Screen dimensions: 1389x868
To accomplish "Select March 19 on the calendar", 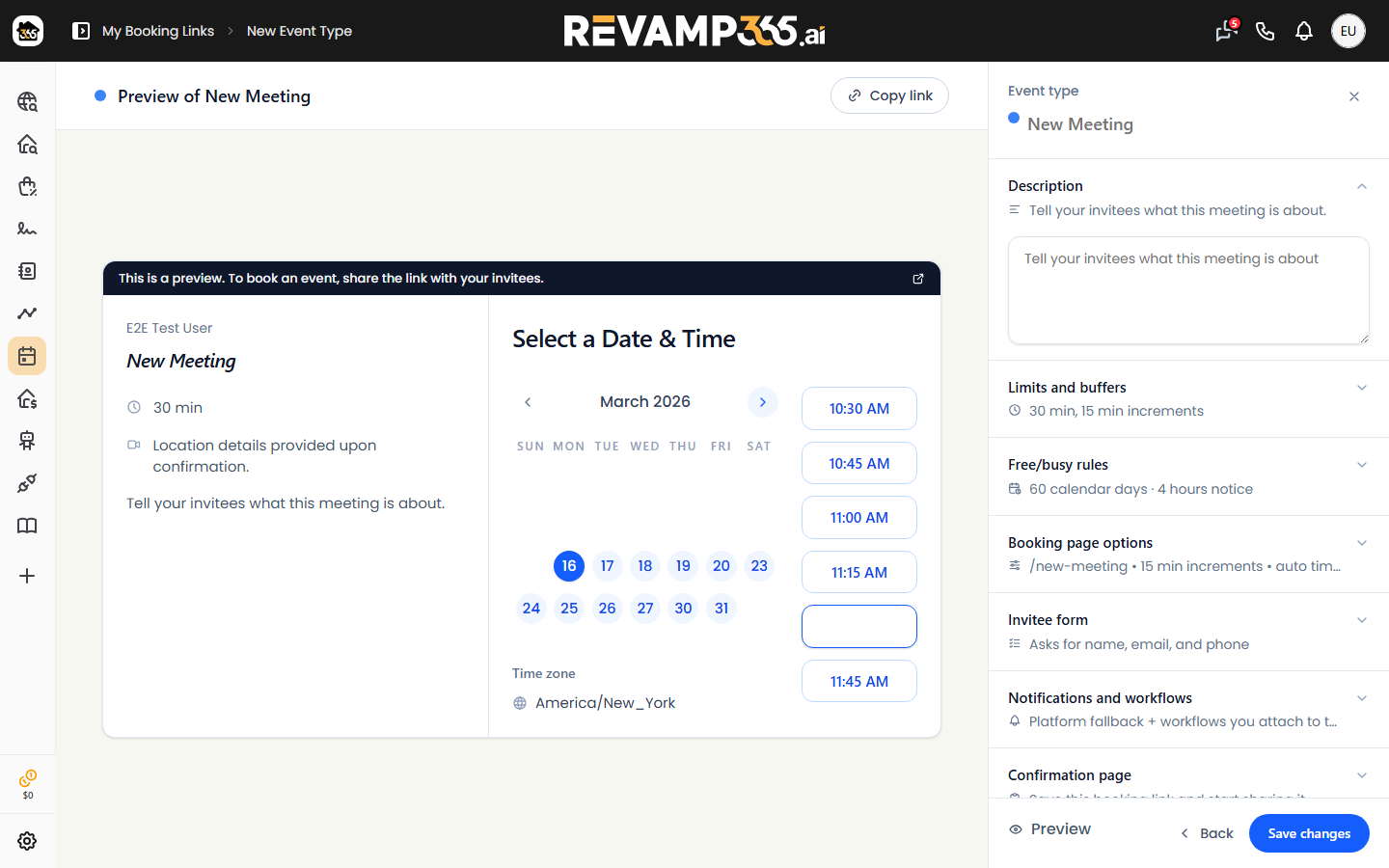I will (x=683, y=566).
